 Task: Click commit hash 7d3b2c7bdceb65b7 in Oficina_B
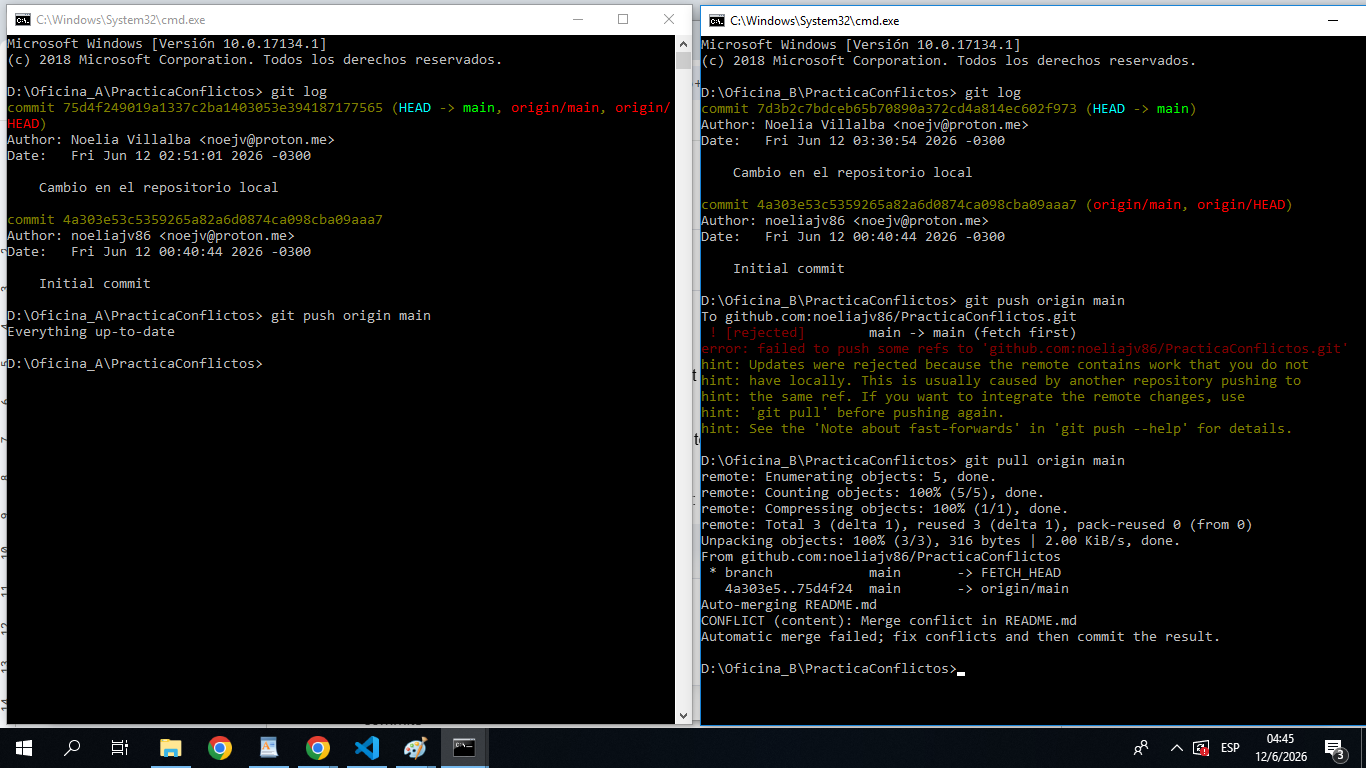pos(917,108)
